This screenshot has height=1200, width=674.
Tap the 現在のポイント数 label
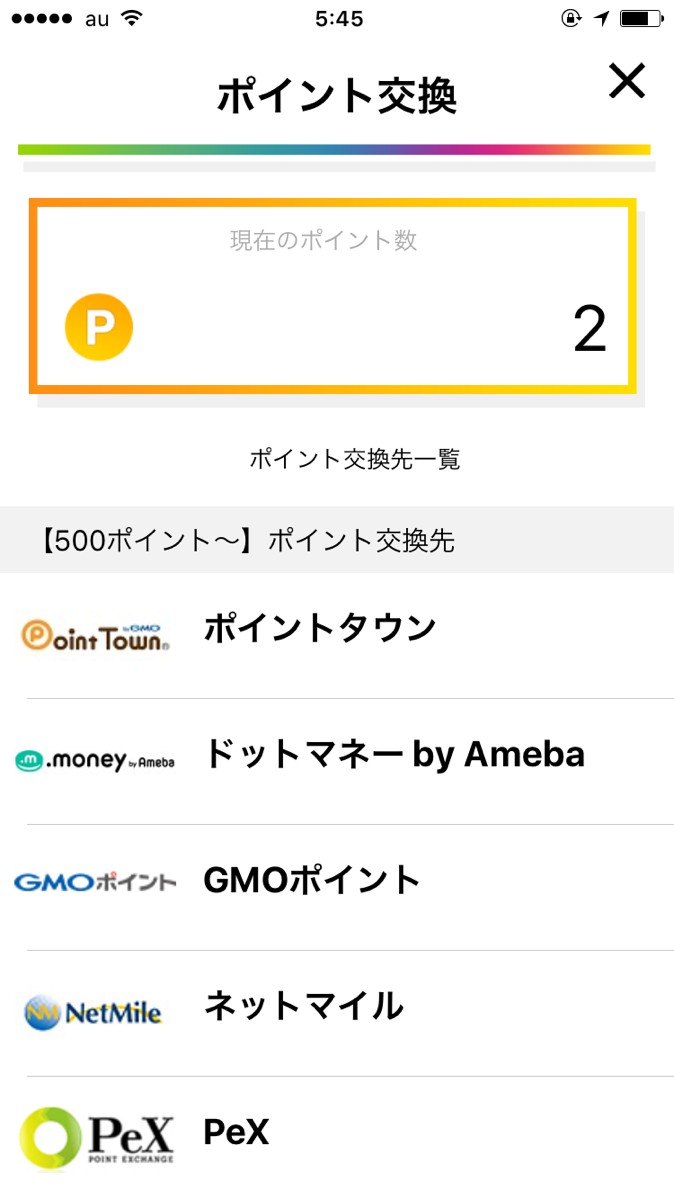[x=323, y=241]
